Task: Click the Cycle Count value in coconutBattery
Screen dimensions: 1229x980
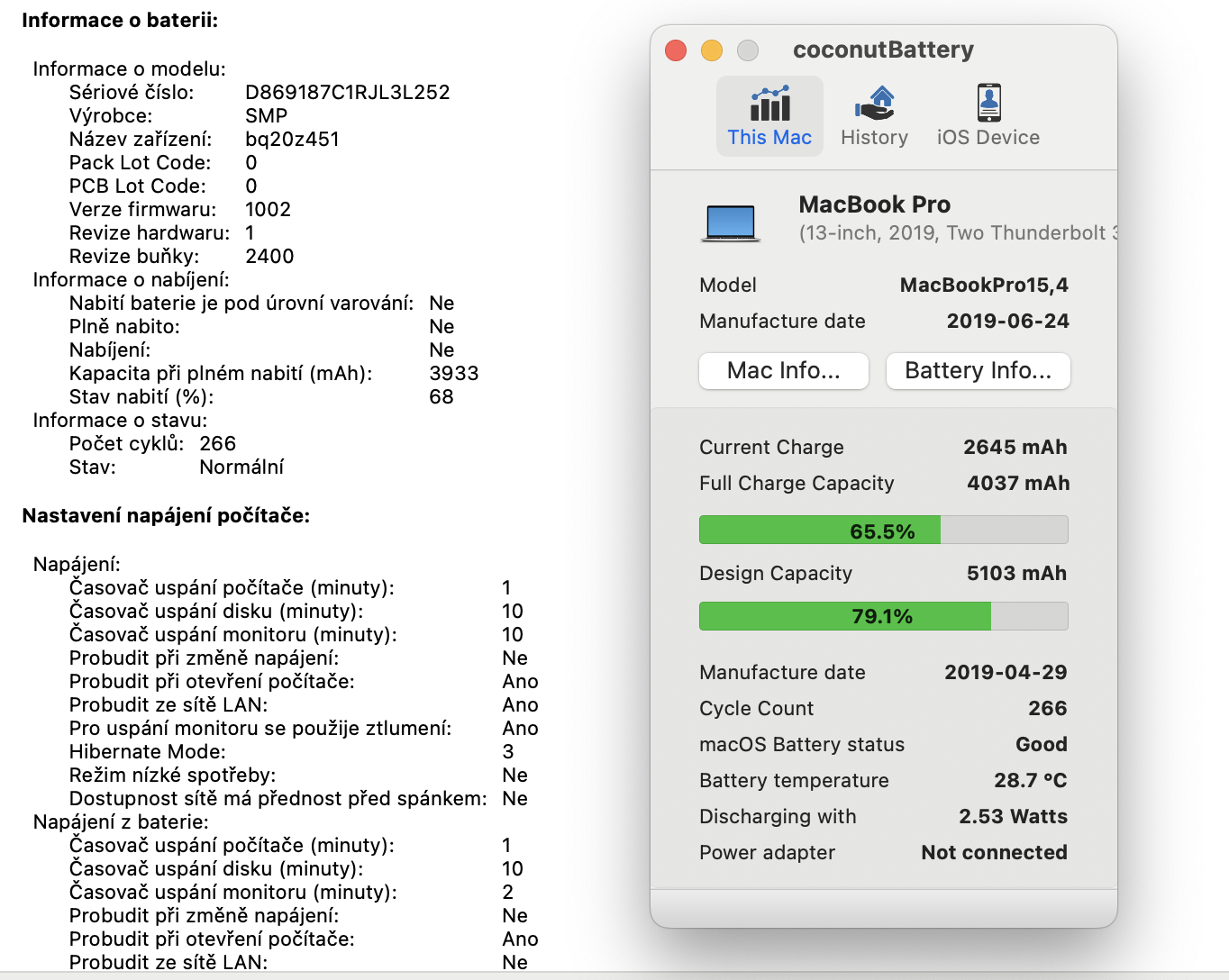Action: coord(1047,709)
